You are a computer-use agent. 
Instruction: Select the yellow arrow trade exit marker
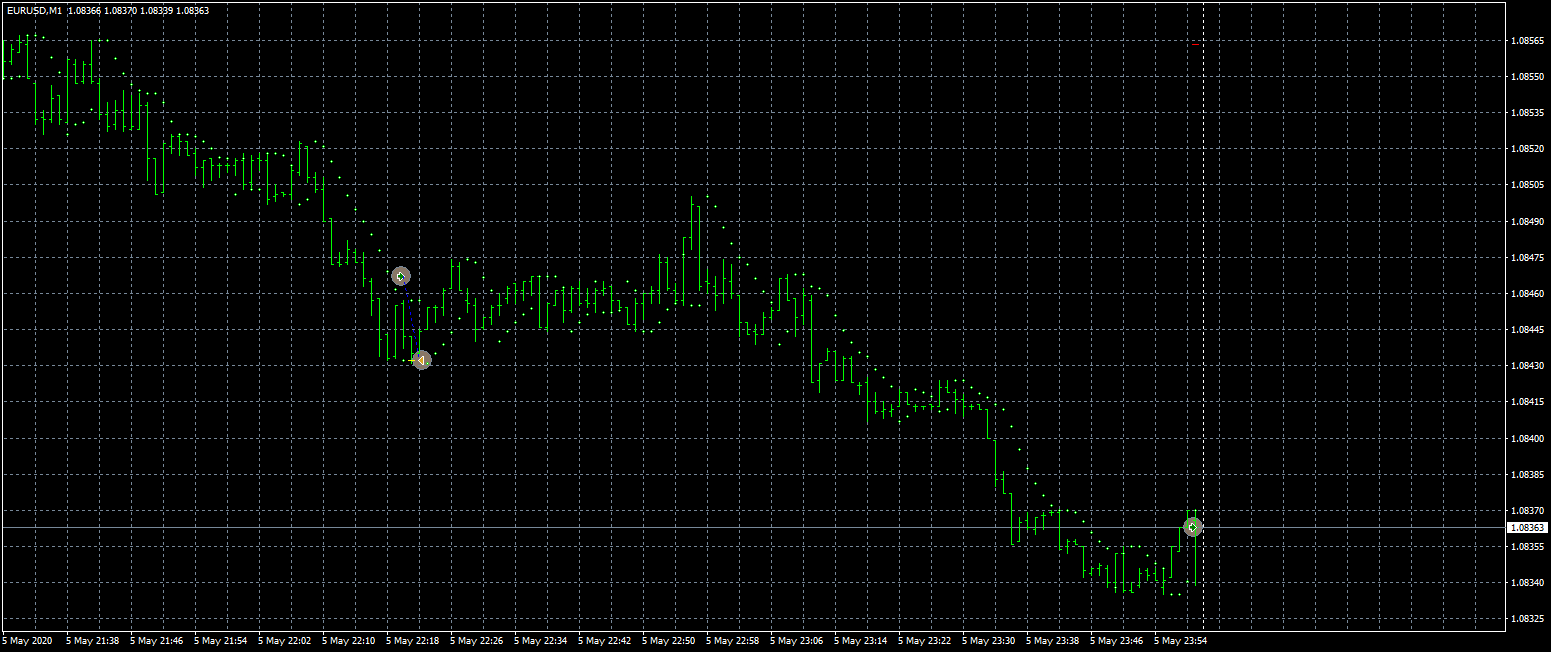(x=421, y=360)
